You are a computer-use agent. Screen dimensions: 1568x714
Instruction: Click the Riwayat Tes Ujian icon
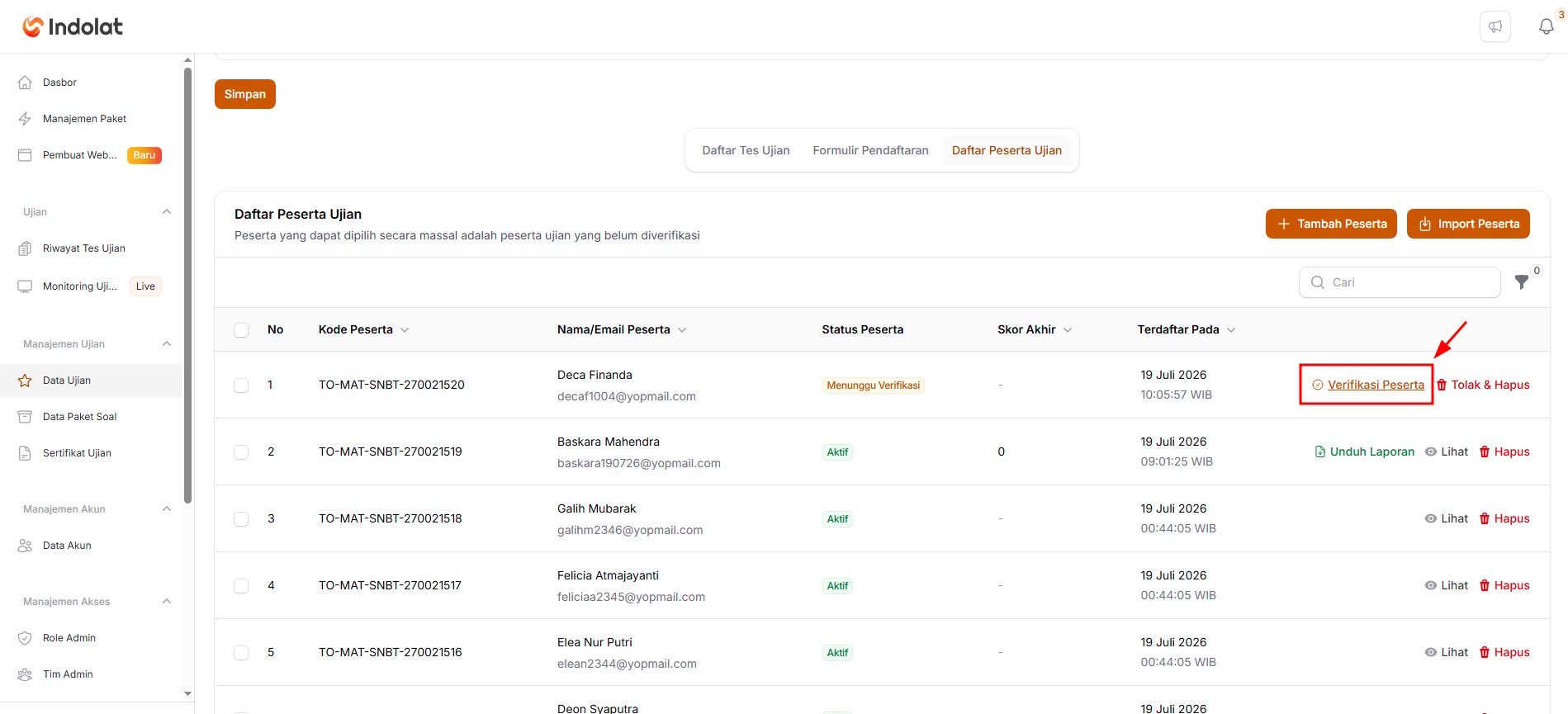click(x=25, y=248)
